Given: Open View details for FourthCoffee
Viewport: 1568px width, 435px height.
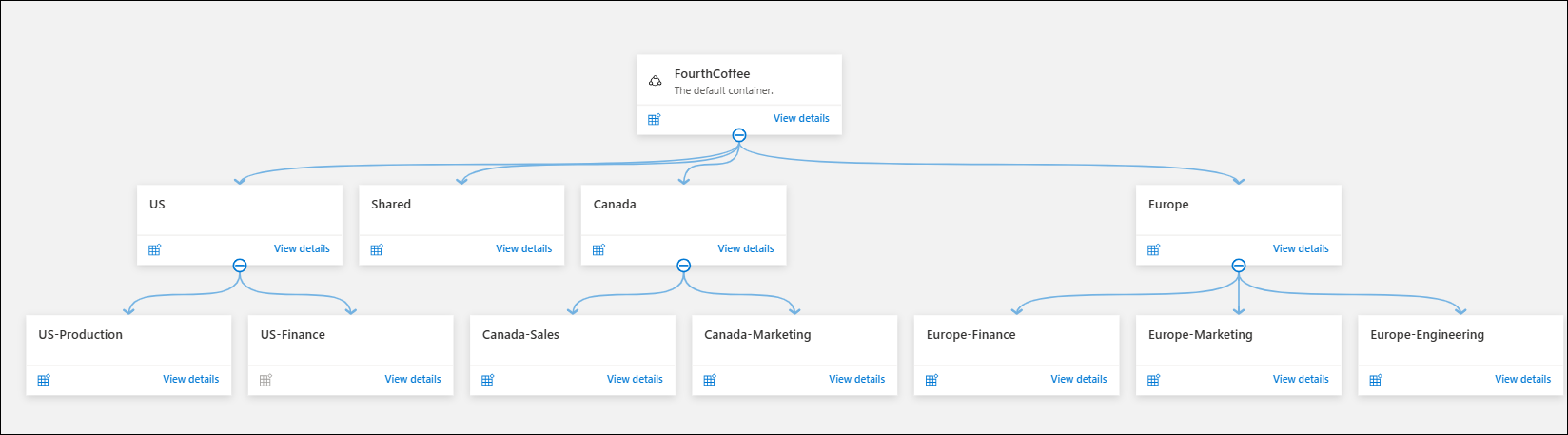Looking at the screenshot, I should (x=801, y=119).
